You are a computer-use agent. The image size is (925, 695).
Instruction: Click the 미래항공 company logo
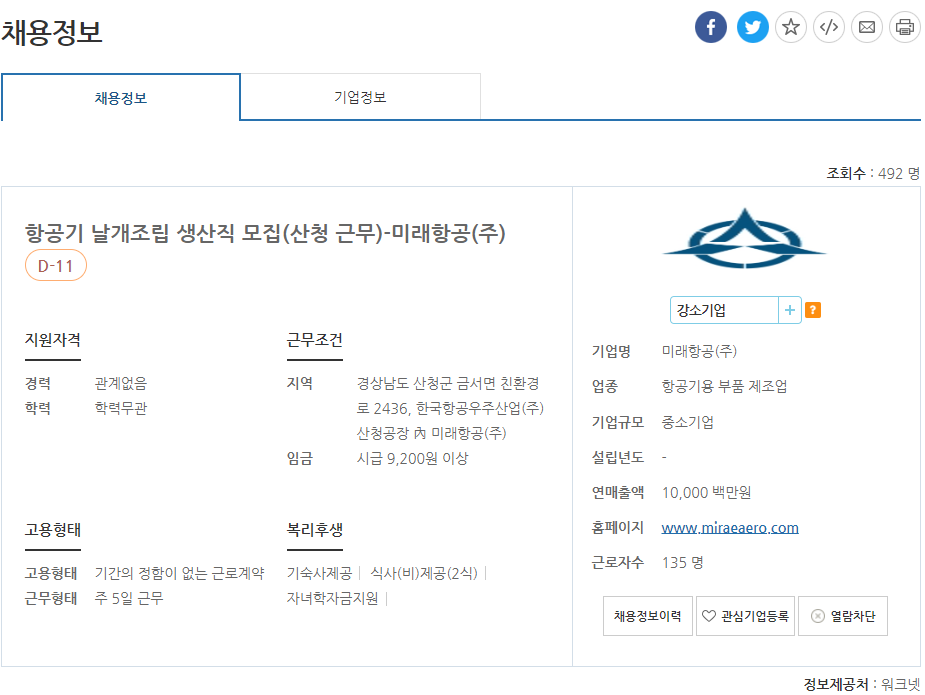pyautogui.click(x=744, y=238)
